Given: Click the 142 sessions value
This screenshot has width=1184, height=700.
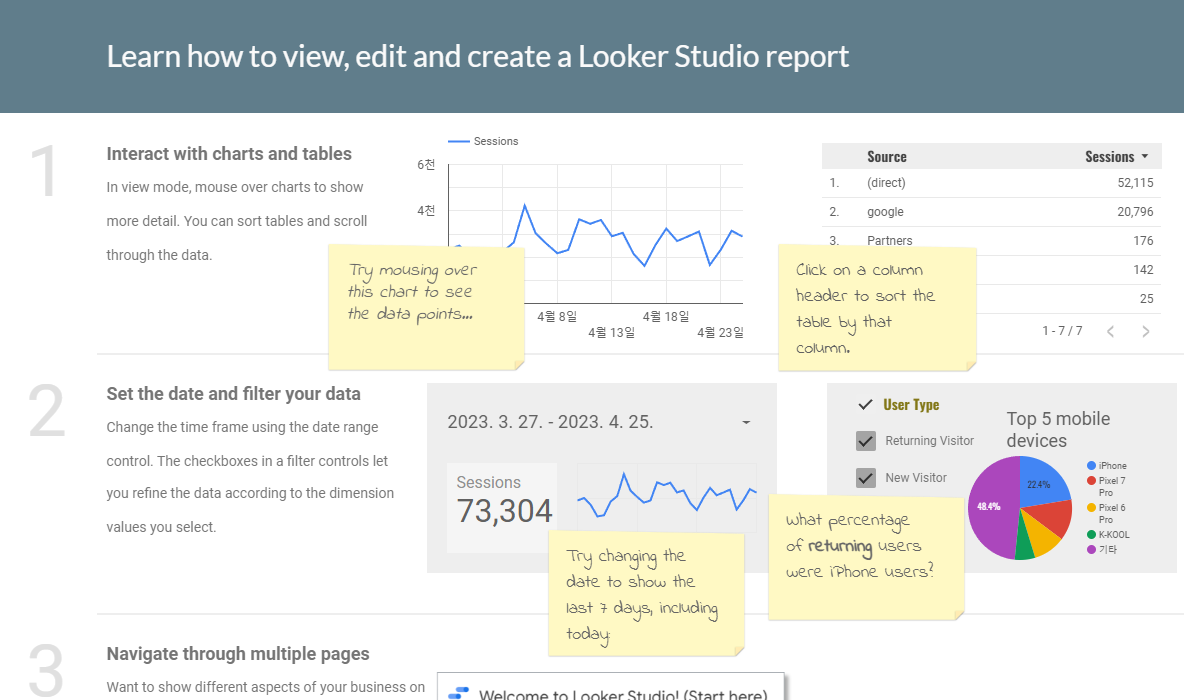Looking at the screenshot, I should pyautogui.click(x=1143, y=270).
